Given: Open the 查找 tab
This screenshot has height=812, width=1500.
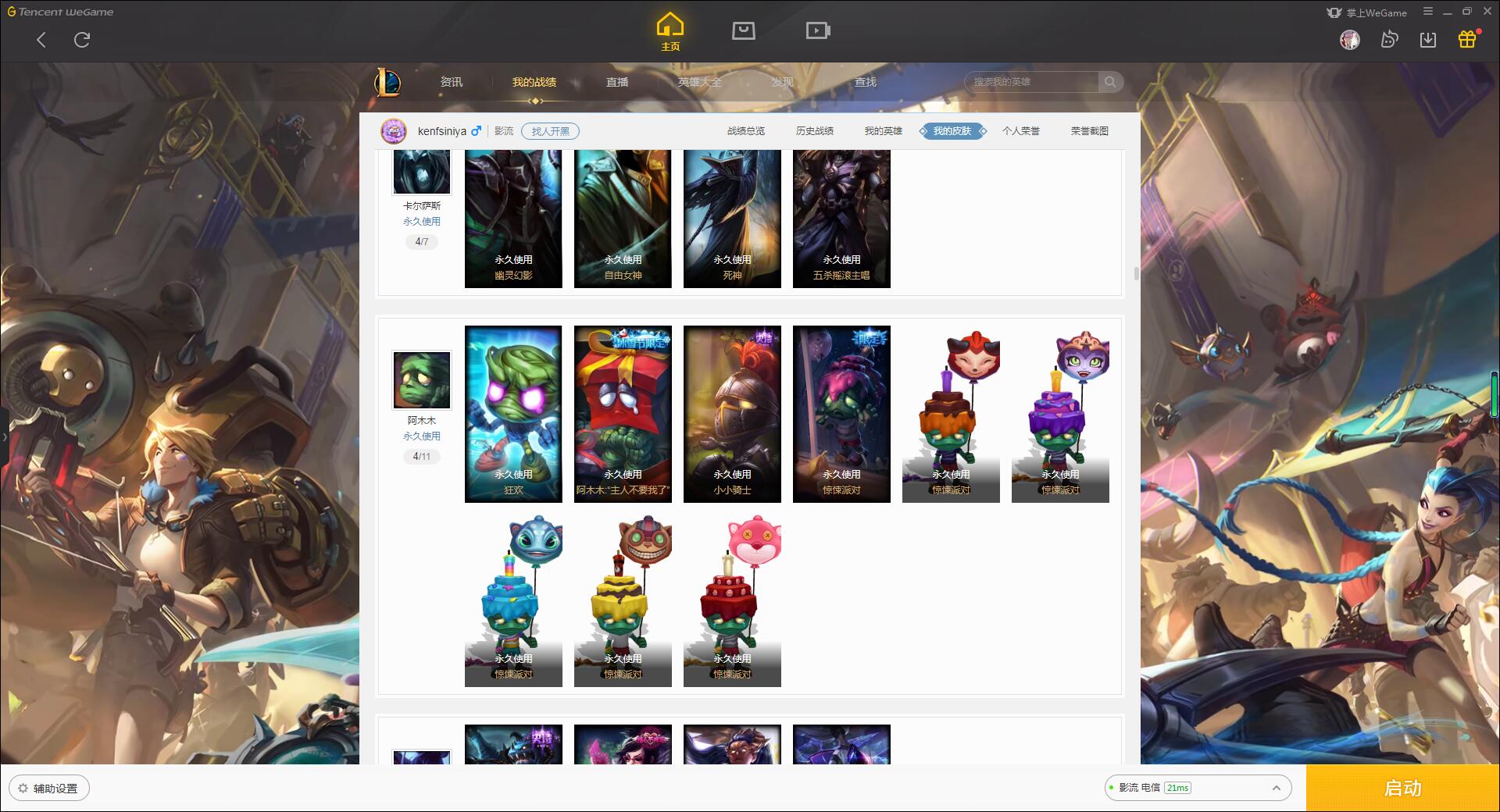Looking at the screenshot, I should point(866,82).
